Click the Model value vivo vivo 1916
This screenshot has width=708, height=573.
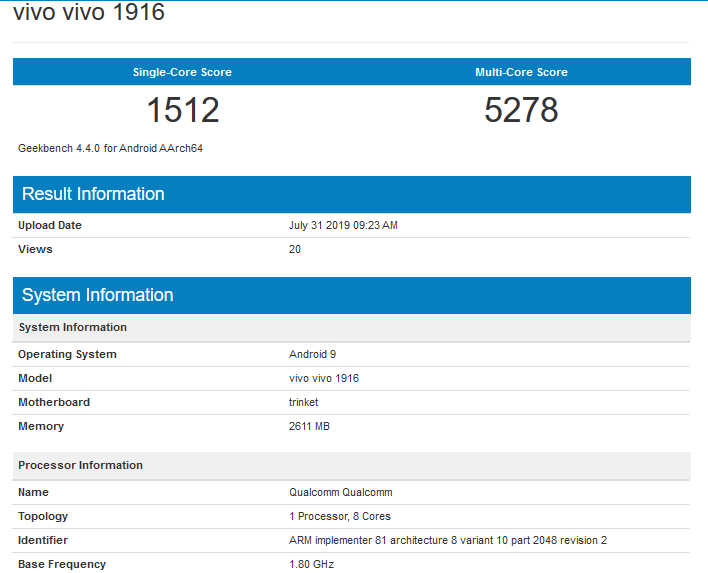324,378
